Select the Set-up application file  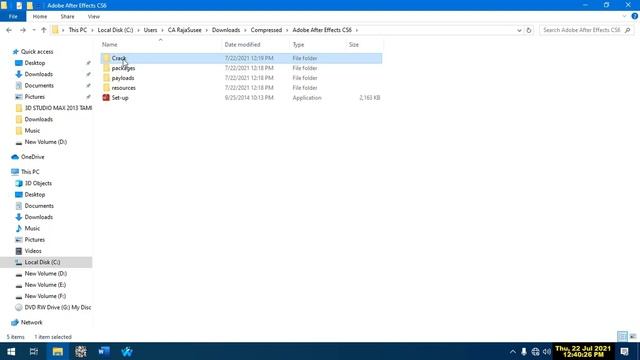coord(120,98)
